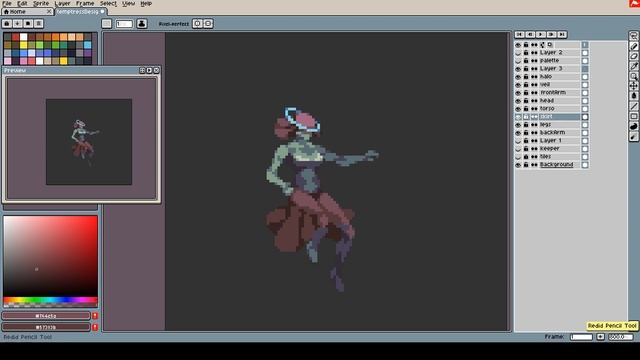Toggle lock on the legs layer
Image resolution: width=640 pixels, height=360 pixels.
pos(526,124)
